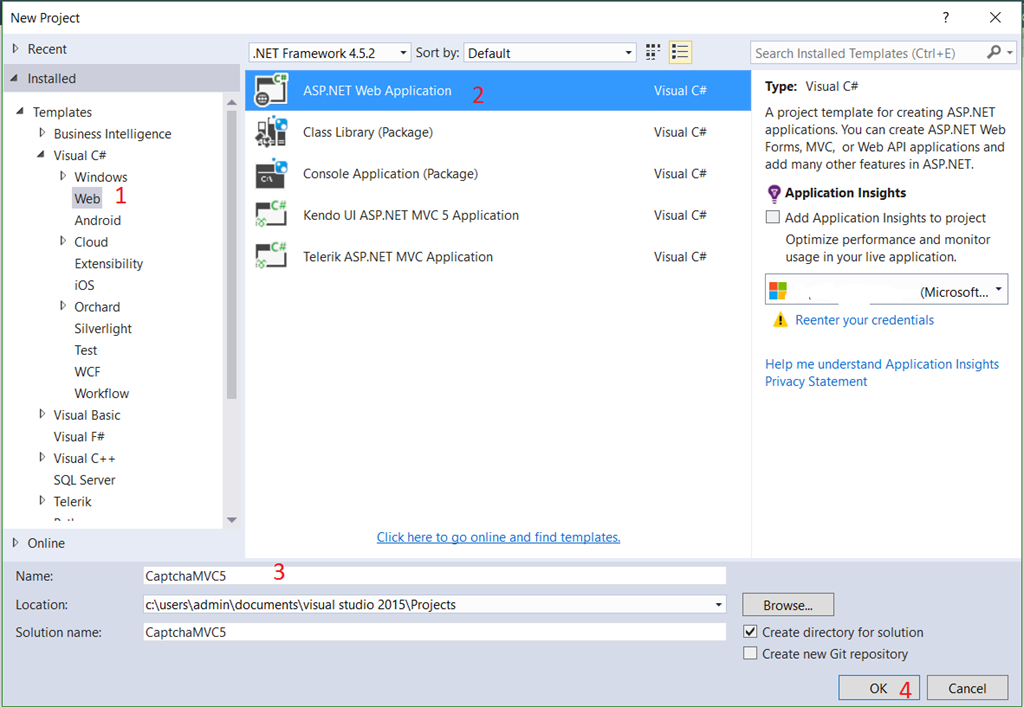The width and height of the screenshot is (1024, 707).
Task: Click the Cancel button
Action: [967, 688]
